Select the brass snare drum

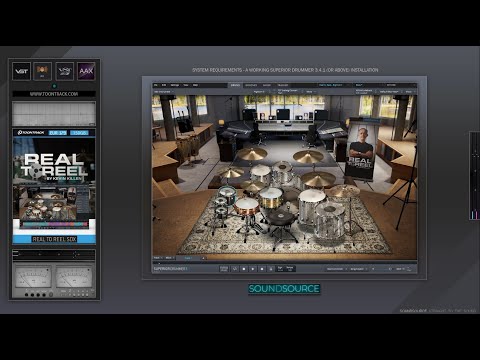point(271,198)
